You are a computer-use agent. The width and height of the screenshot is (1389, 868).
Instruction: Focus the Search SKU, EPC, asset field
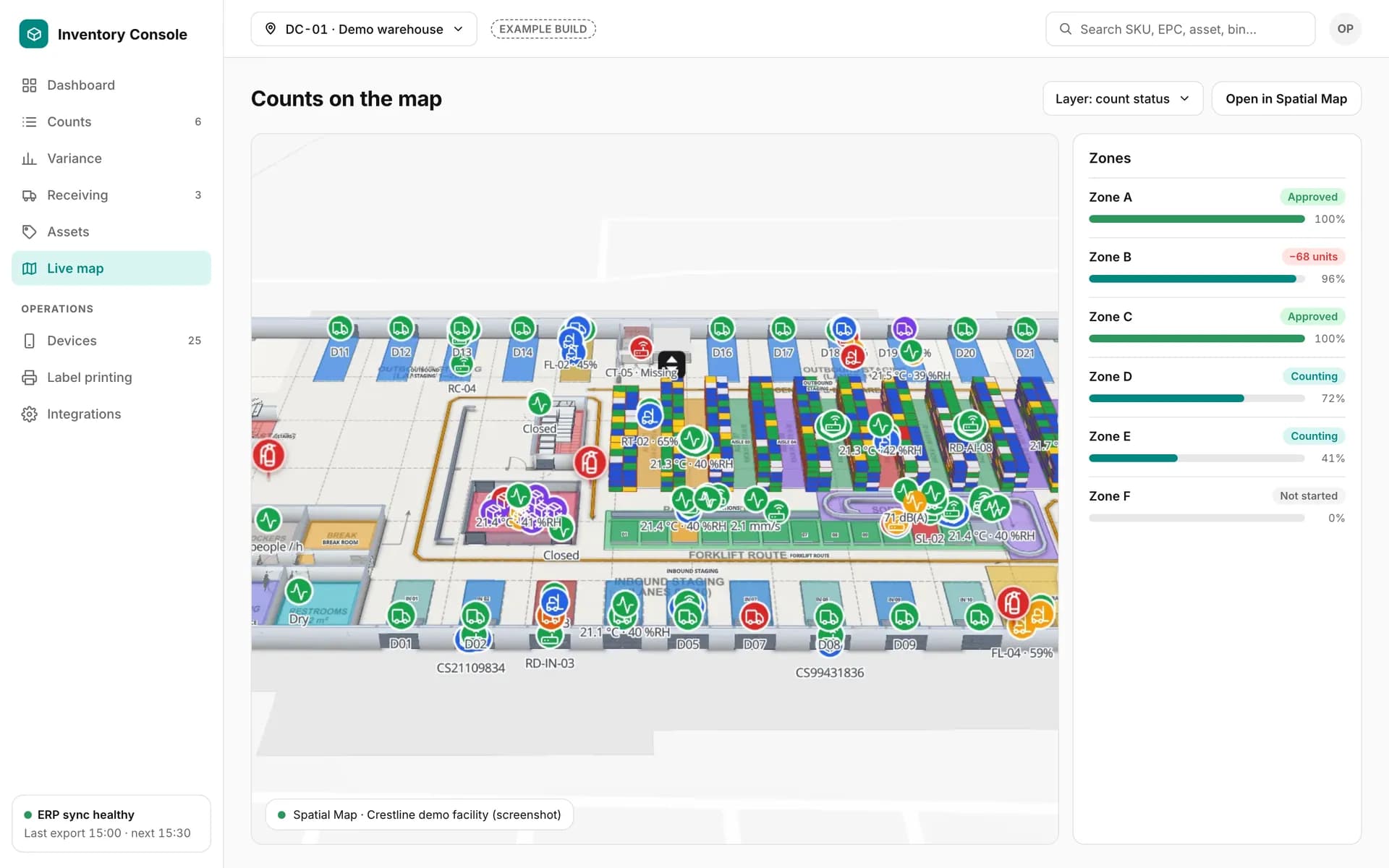(x=1180, y=29)
